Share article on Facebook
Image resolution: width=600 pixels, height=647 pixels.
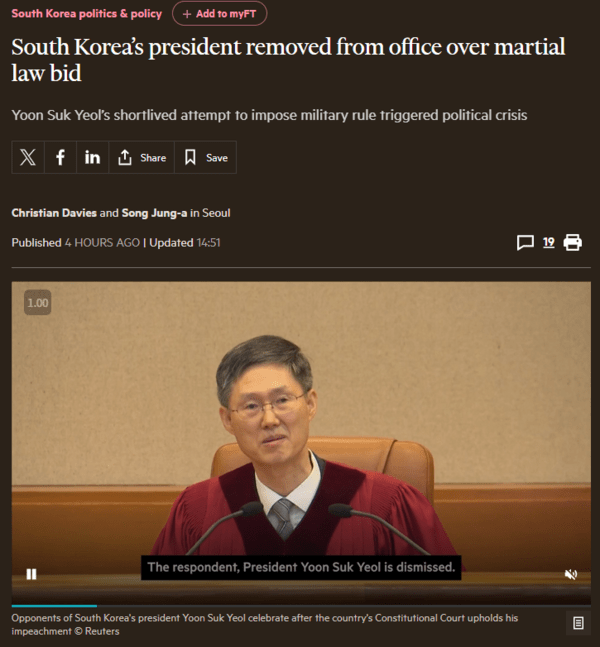(x=60, y=157)
